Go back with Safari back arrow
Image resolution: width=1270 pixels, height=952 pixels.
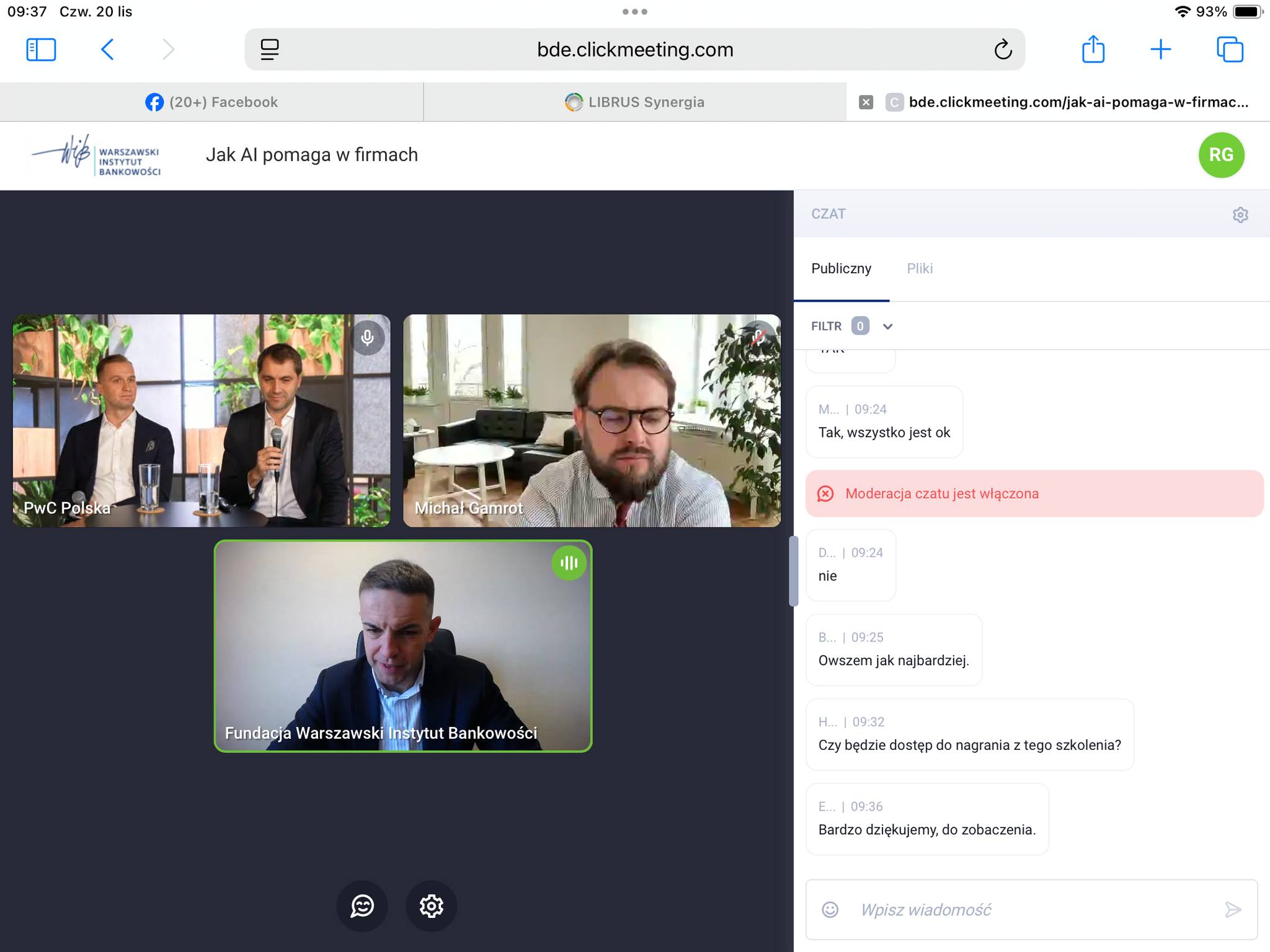click(107, 50)
